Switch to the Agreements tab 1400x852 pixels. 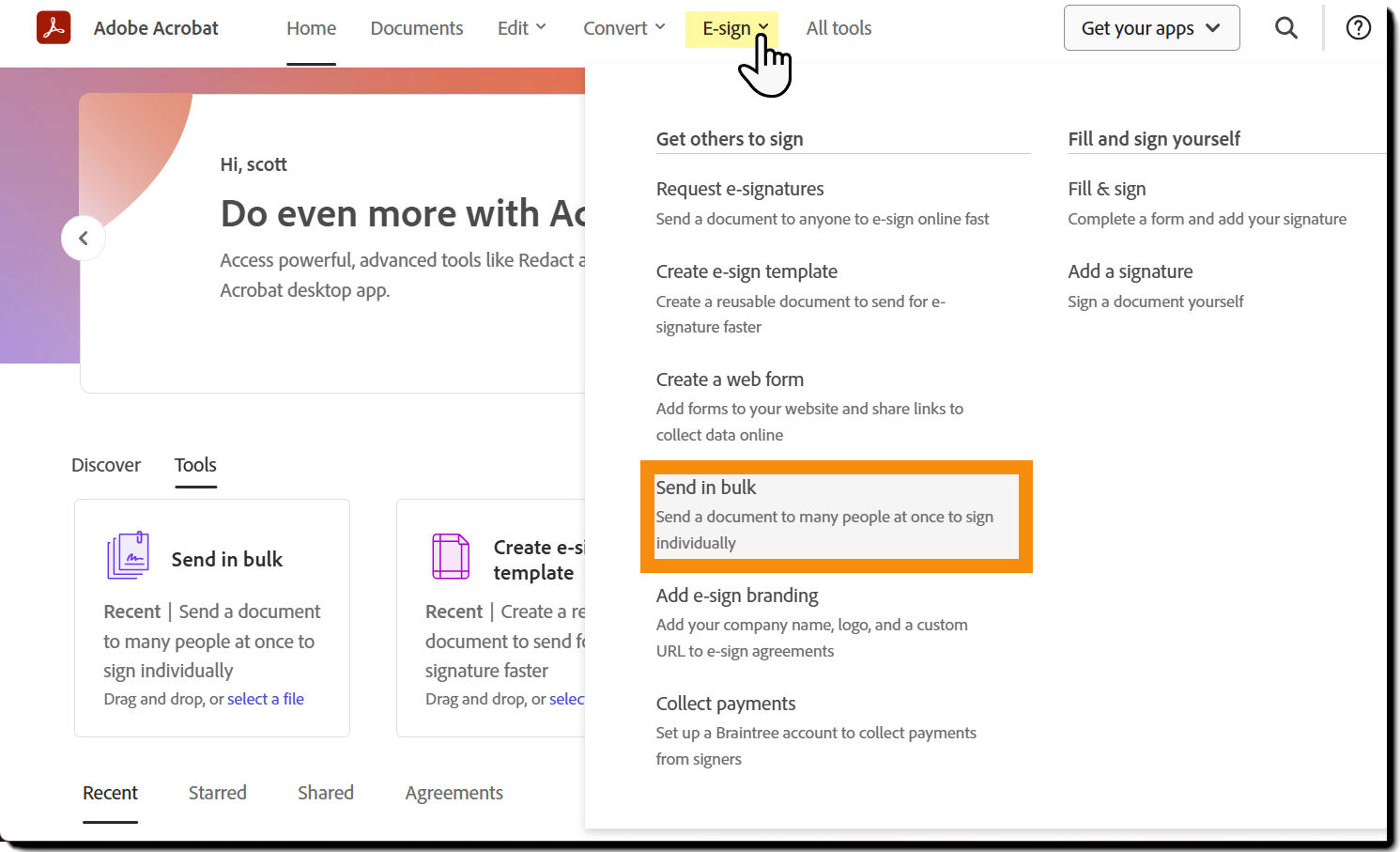(x=454, y=793)
